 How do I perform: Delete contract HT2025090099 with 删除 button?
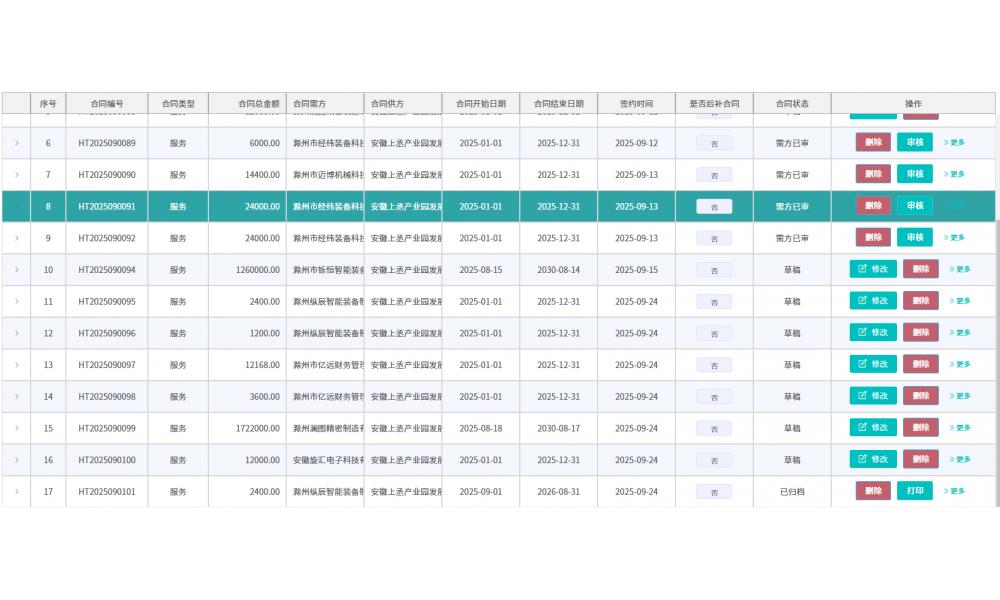pyautogui.click(x=920, y=428)
